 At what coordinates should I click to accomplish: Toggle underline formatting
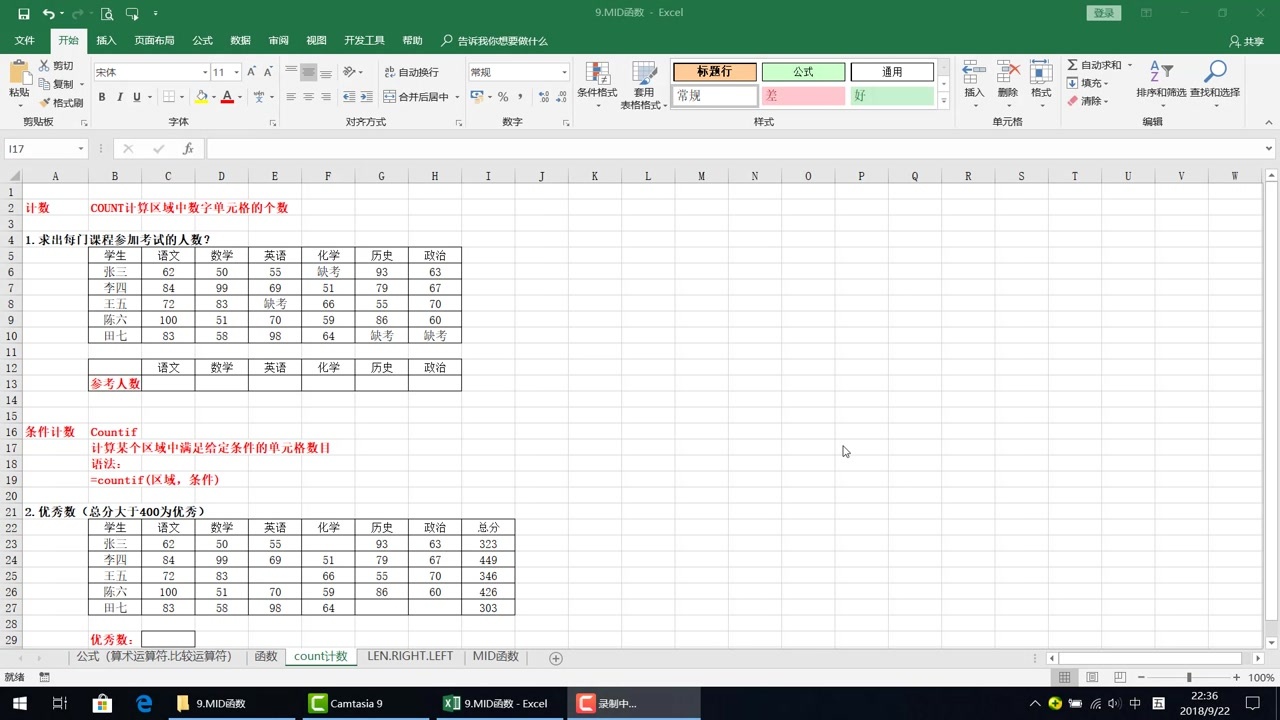pyautogui.click(x=137, y=97)
